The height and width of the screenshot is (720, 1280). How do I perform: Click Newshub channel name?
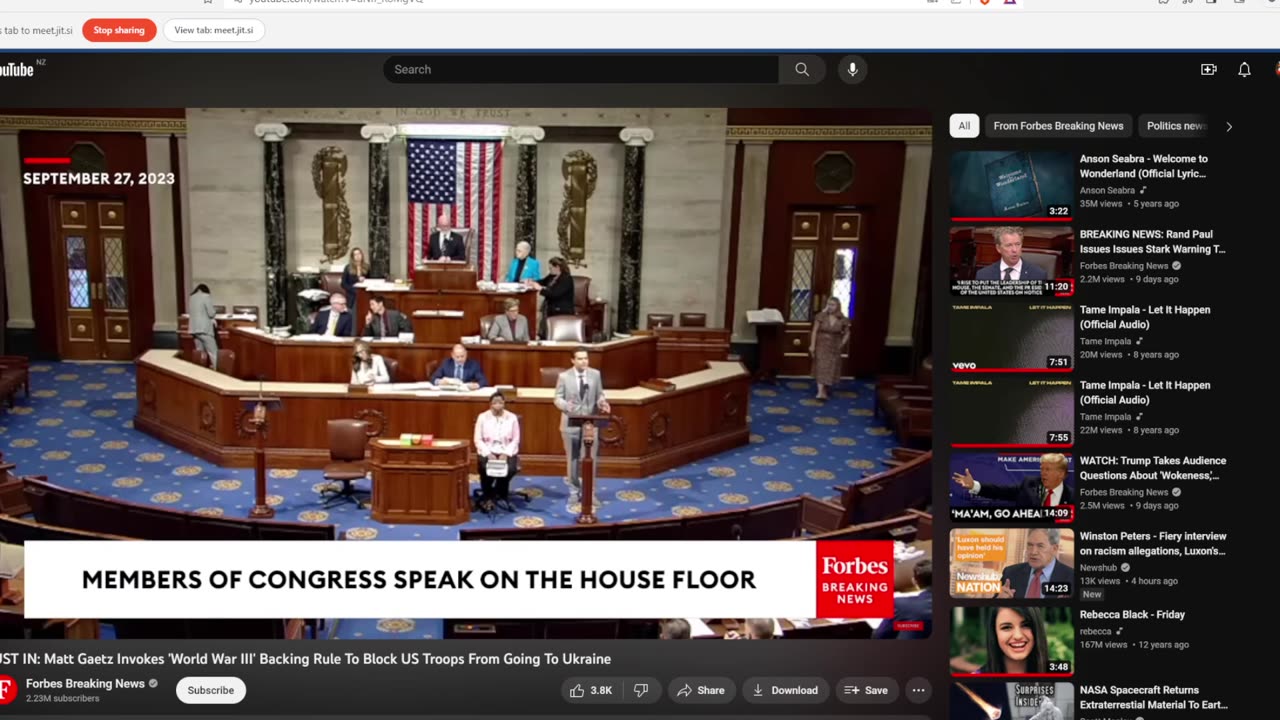[x=1099, y=567]
